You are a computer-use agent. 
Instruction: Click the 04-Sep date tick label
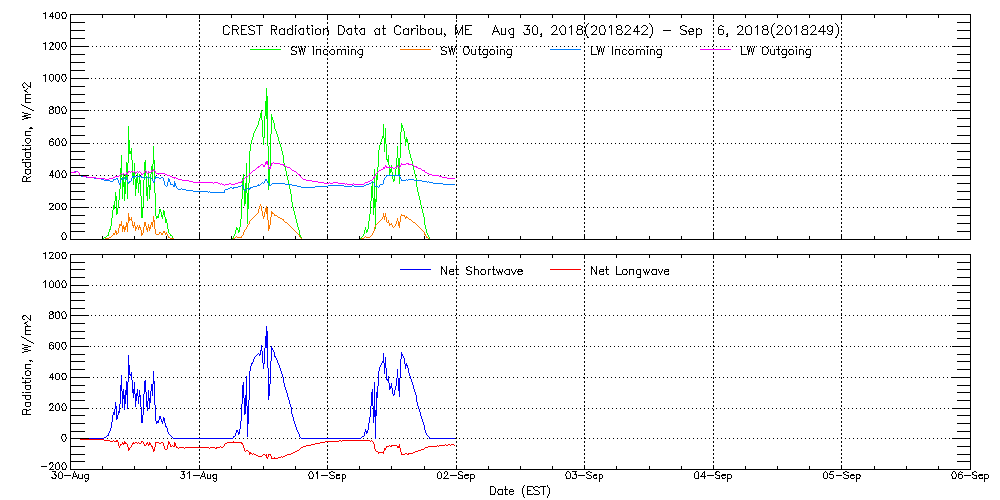point(713,476)
